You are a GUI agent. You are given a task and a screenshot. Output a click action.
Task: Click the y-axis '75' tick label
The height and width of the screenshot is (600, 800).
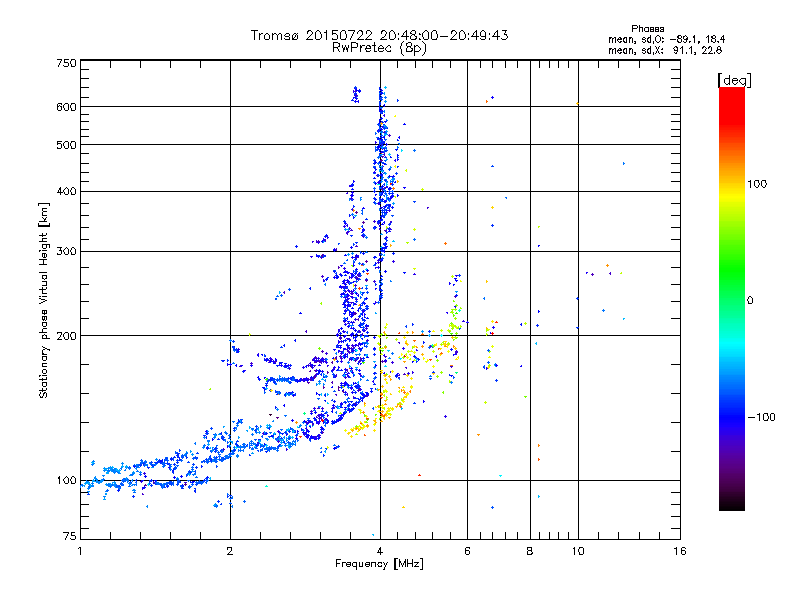[x=70, y=536]
